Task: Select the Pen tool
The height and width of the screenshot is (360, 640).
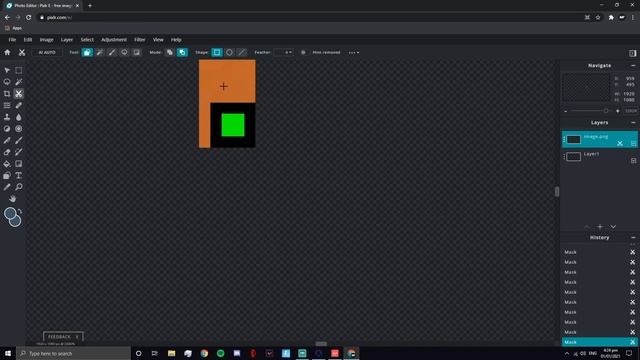Action: (7, 140)
